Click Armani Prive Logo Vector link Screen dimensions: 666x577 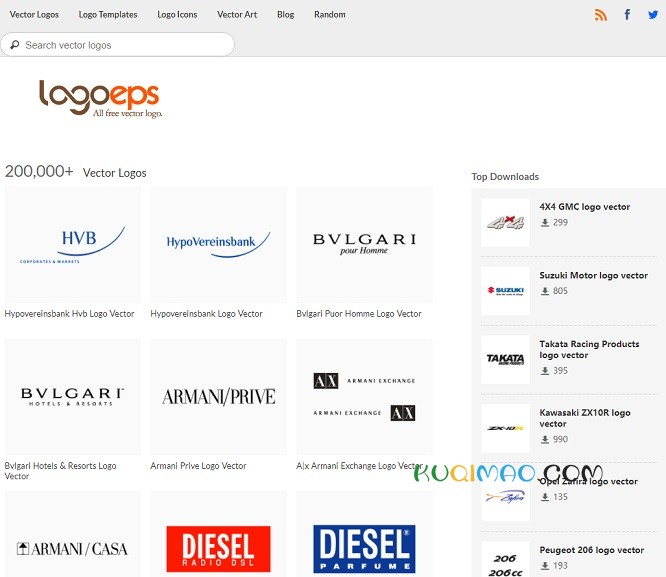pyautogui.click(x=198, y=466)
